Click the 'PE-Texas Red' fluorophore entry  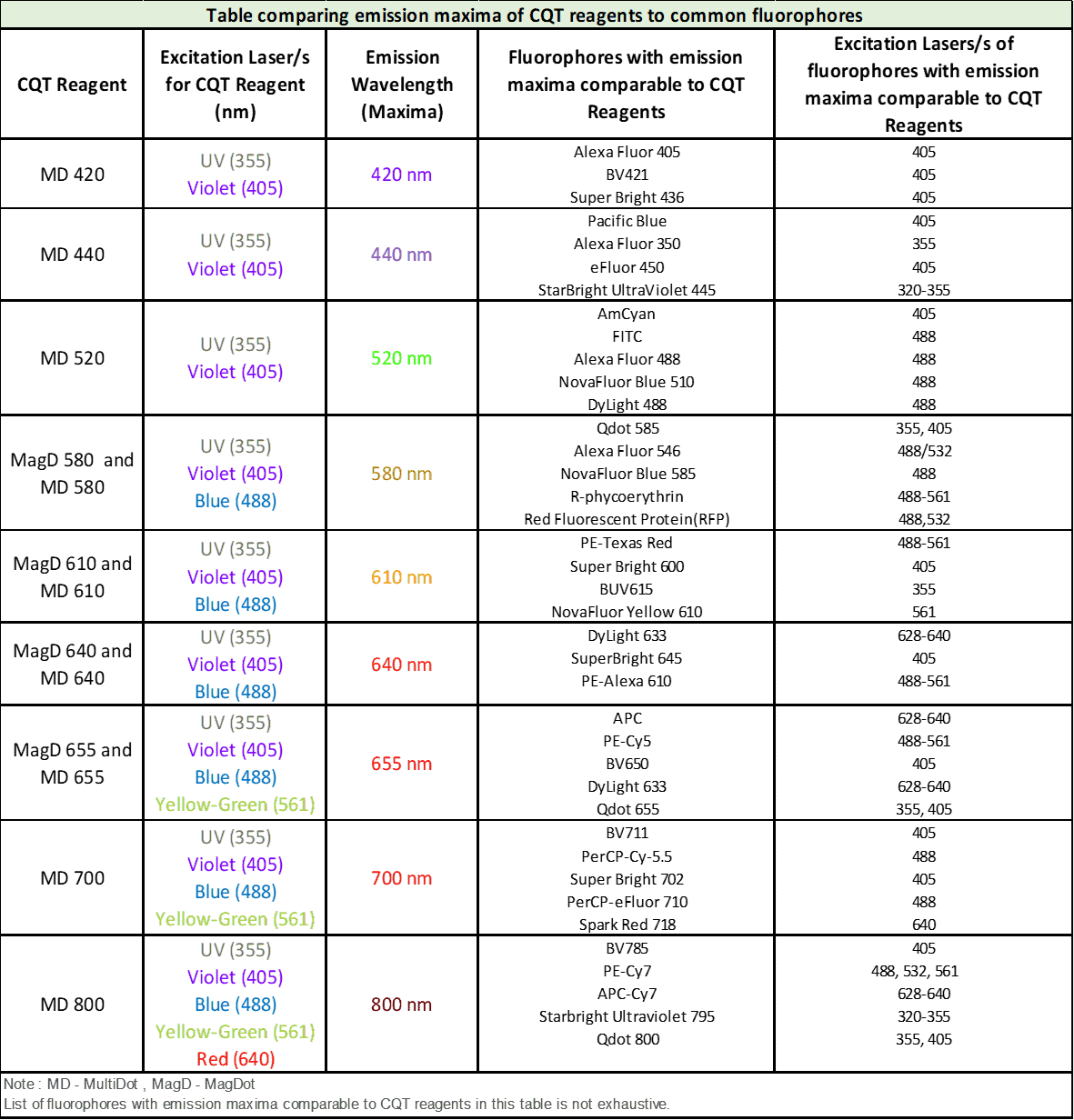pyautogui.click(x=627, y=543)
